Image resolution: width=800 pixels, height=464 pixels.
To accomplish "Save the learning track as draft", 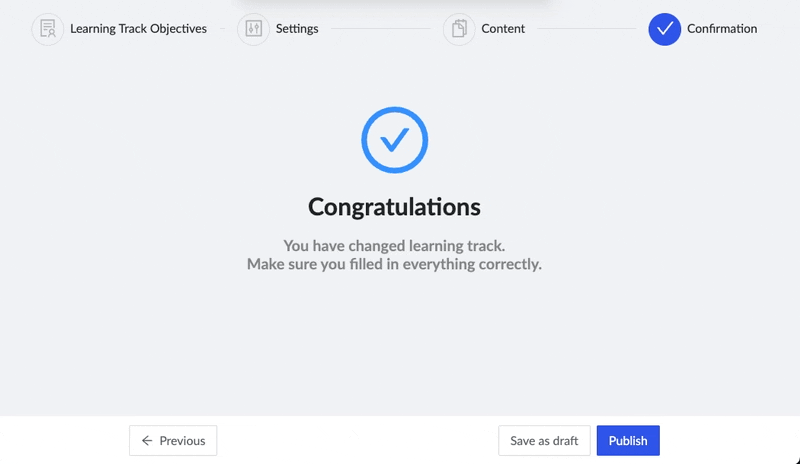I will click(x=544, y=441).
